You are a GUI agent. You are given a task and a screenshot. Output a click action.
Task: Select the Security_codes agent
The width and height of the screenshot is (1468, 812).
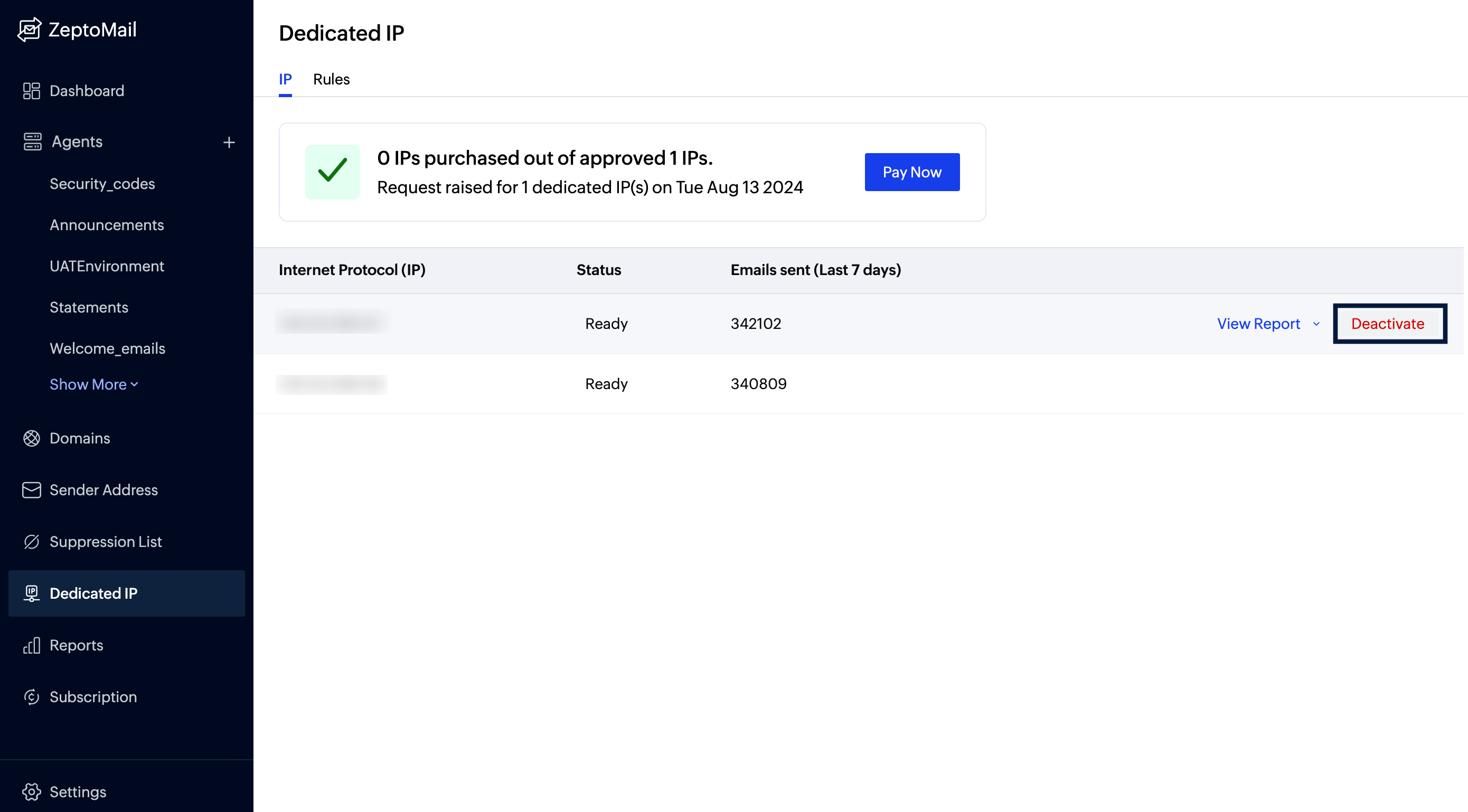coord(102,184)
